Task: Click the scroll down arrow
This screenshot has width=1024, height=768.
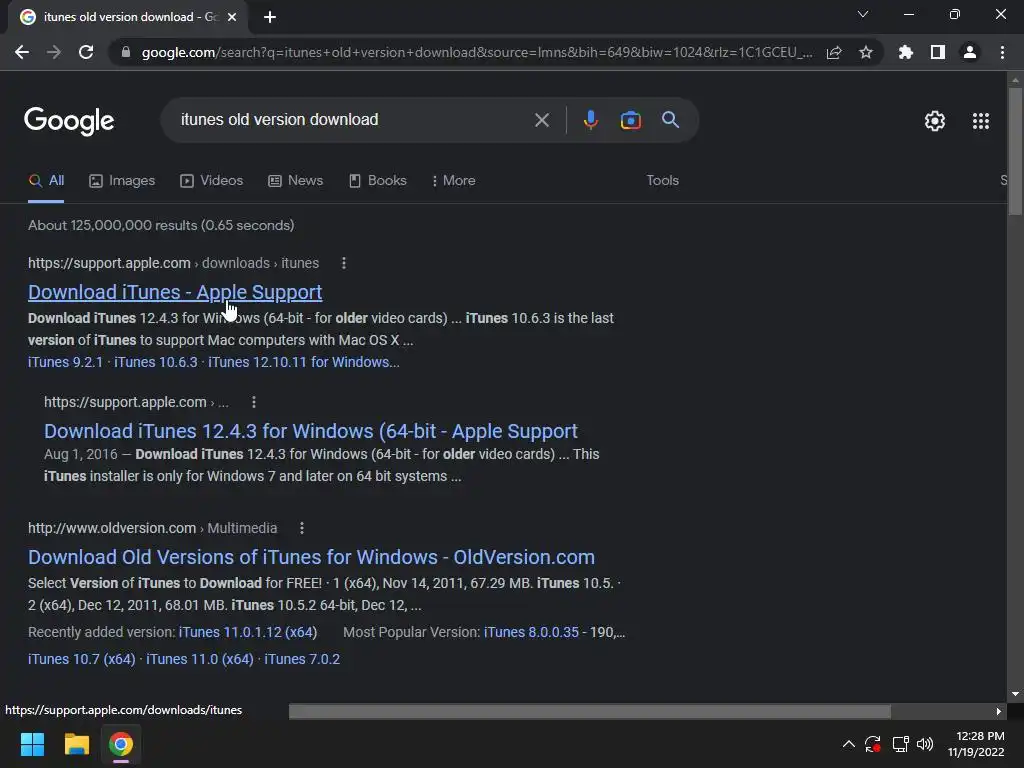Action: click(x=1015, y=694)
